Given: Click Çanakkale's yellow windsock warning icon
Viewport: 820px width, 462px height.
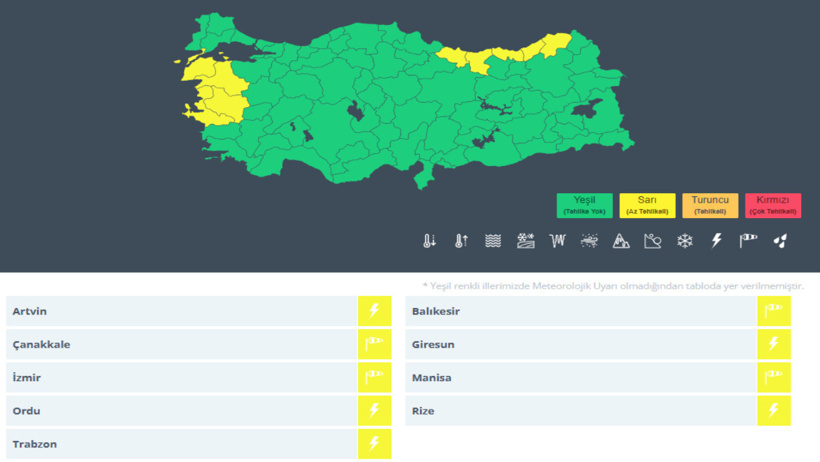Looking at the screenshot, I should click(x=374, y=344).
